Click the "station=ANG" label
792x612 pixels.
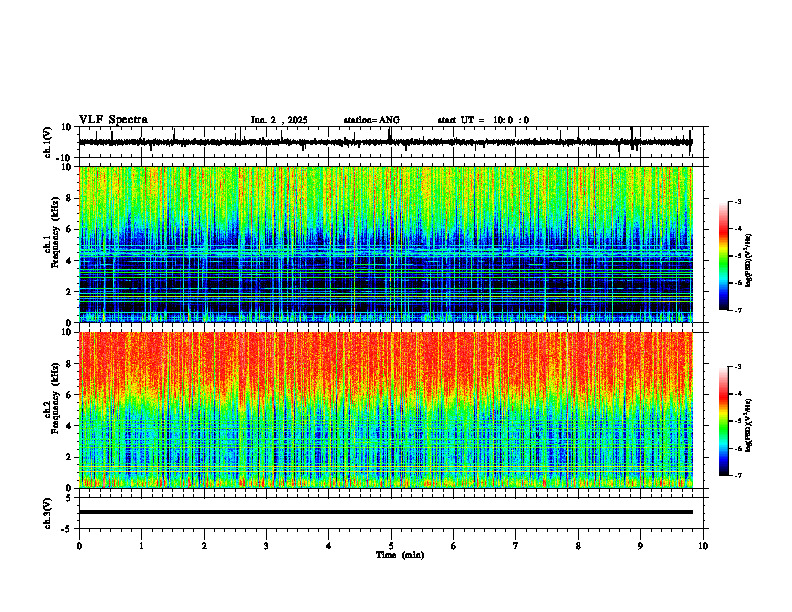point(372,120)
